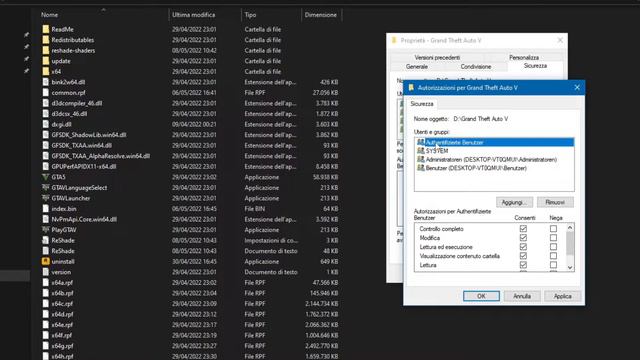
Task: Click the ReShade configuration settings file icon
Action: (46, 240)
